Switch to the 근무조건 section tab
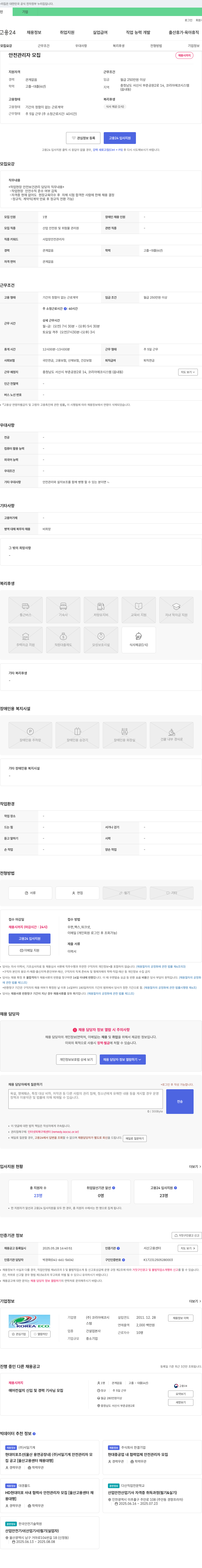202x1568 pixels. coord(44,46)
